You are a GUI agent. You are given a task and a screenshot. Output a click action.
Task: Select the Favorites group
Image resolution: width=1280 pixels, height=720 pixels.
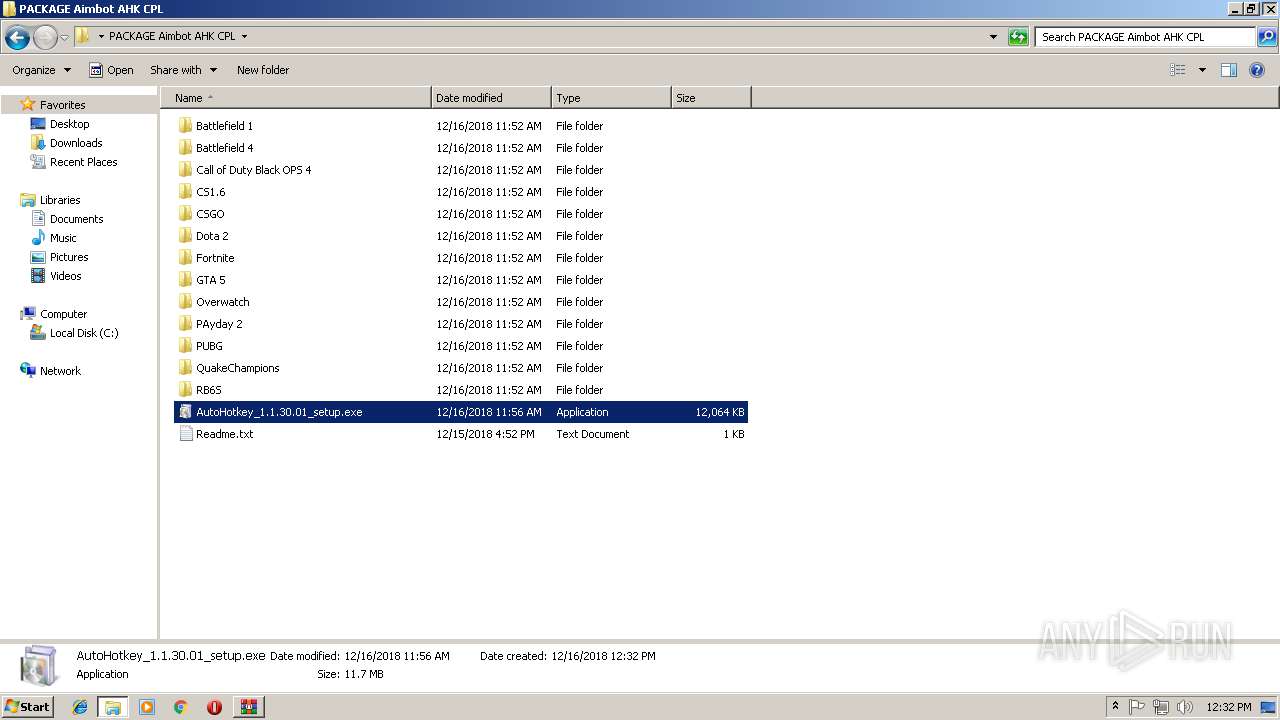pos(62,104)
